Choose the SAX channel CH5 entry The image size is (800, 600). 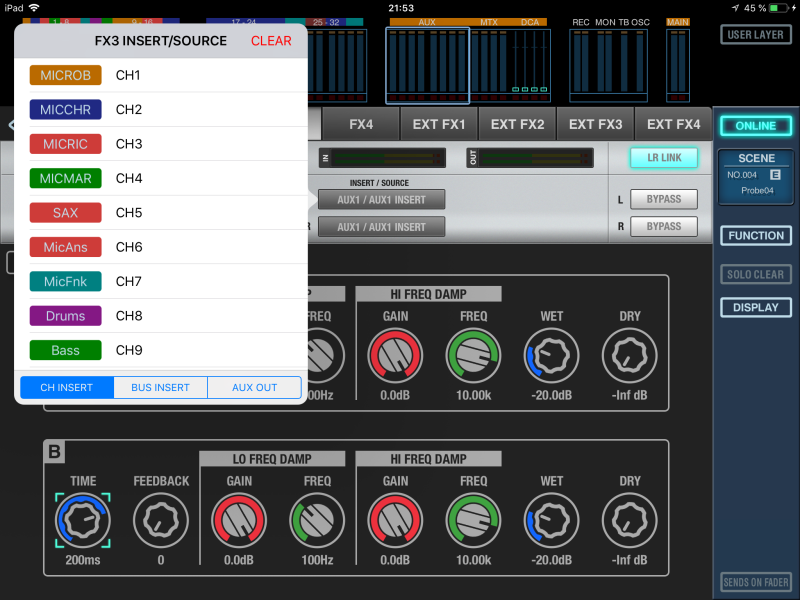(66, 213)
